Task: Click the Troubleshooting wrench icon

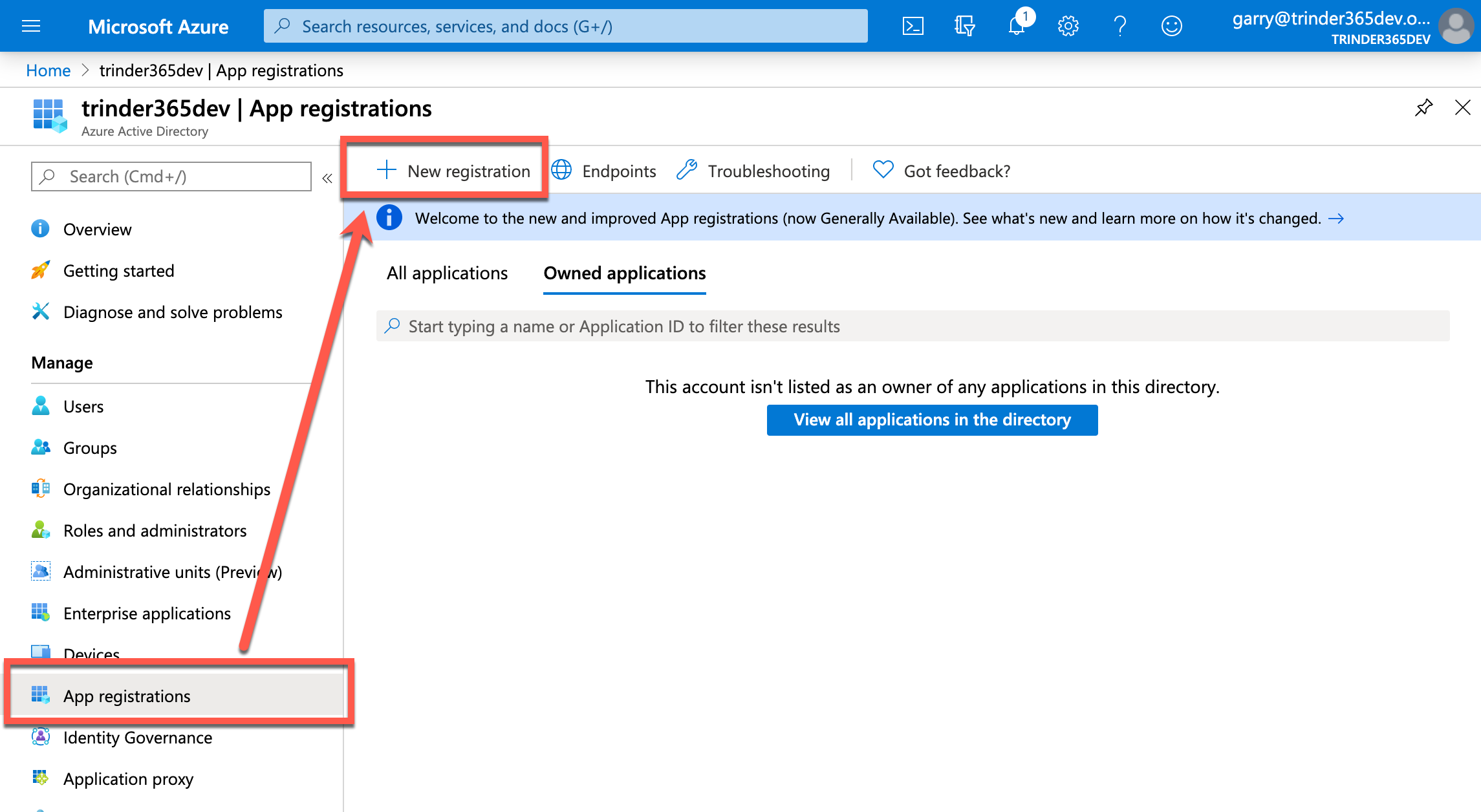Action: [687, 170]
